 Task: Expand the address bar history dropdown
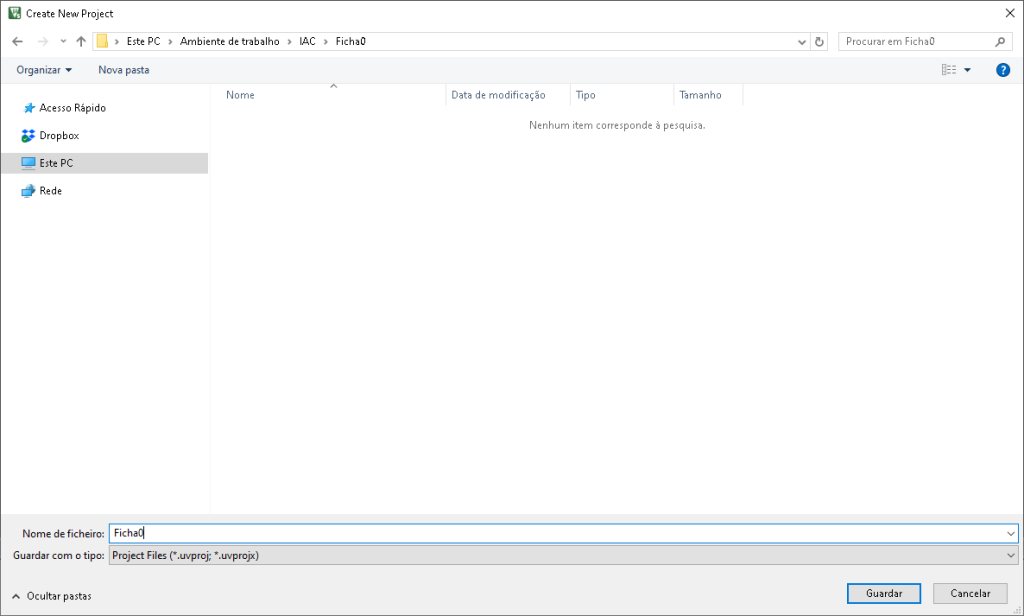click(802, 42)
